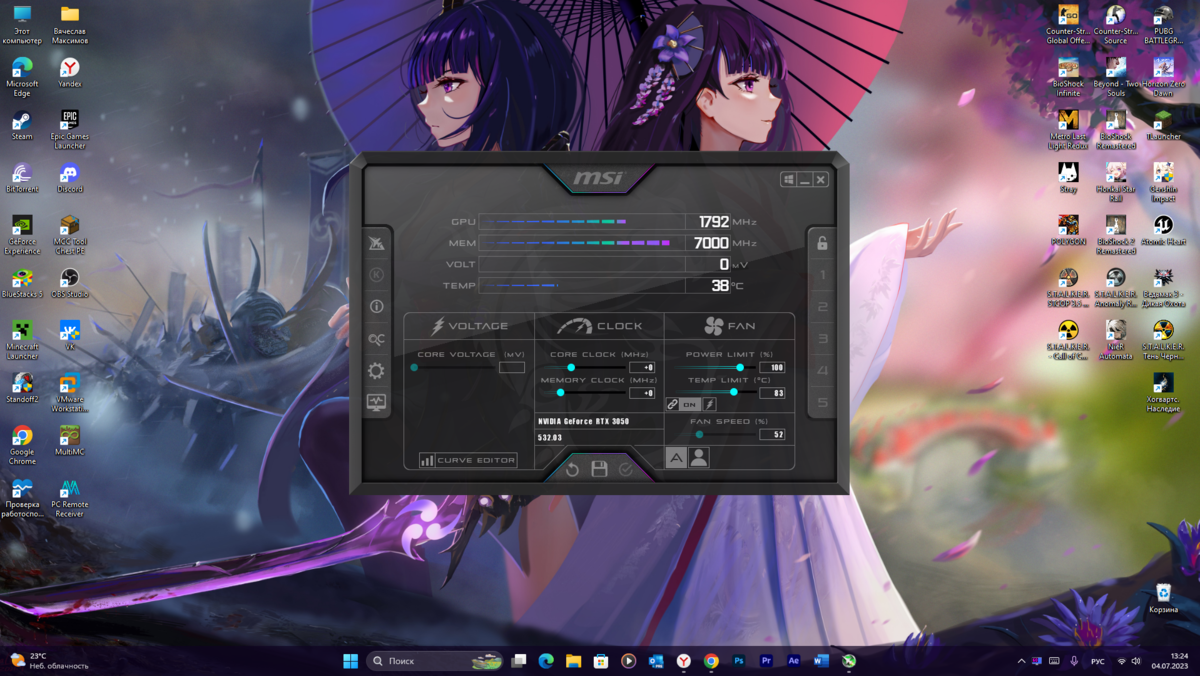Toggle the power/temp limit link icon
The height and width of the screenshot is (676, 1200).
[673, 404]
